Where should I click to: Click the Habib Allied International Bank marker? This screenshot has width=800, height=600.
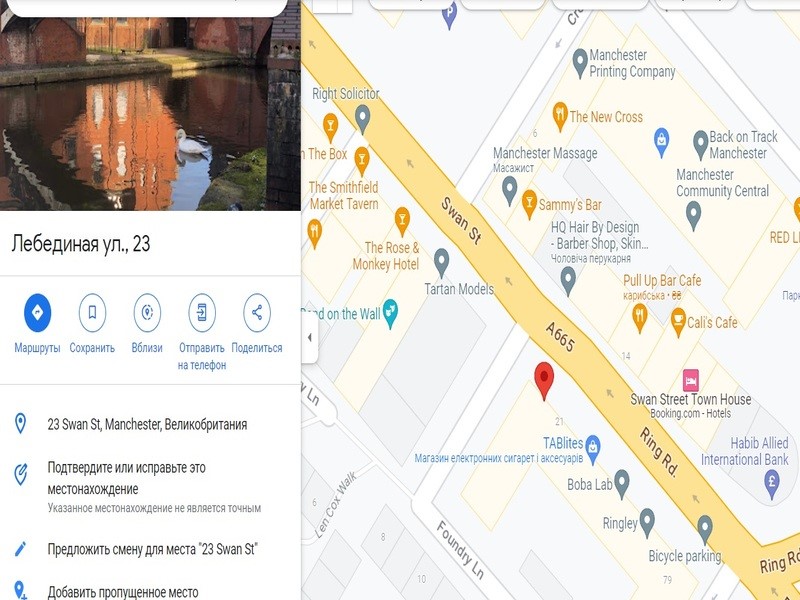[x=772, y=484]
